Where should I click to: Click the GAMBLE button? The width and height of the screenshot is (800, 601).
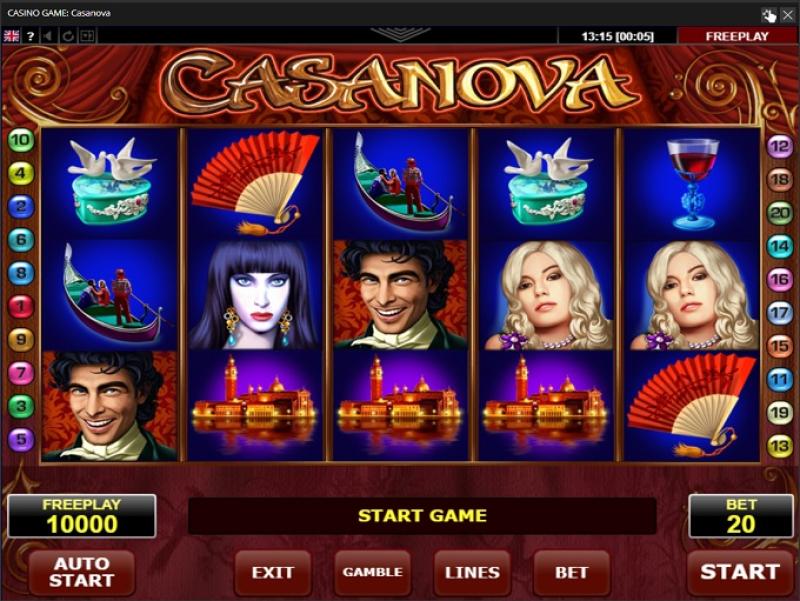click(x=372, y=572)
